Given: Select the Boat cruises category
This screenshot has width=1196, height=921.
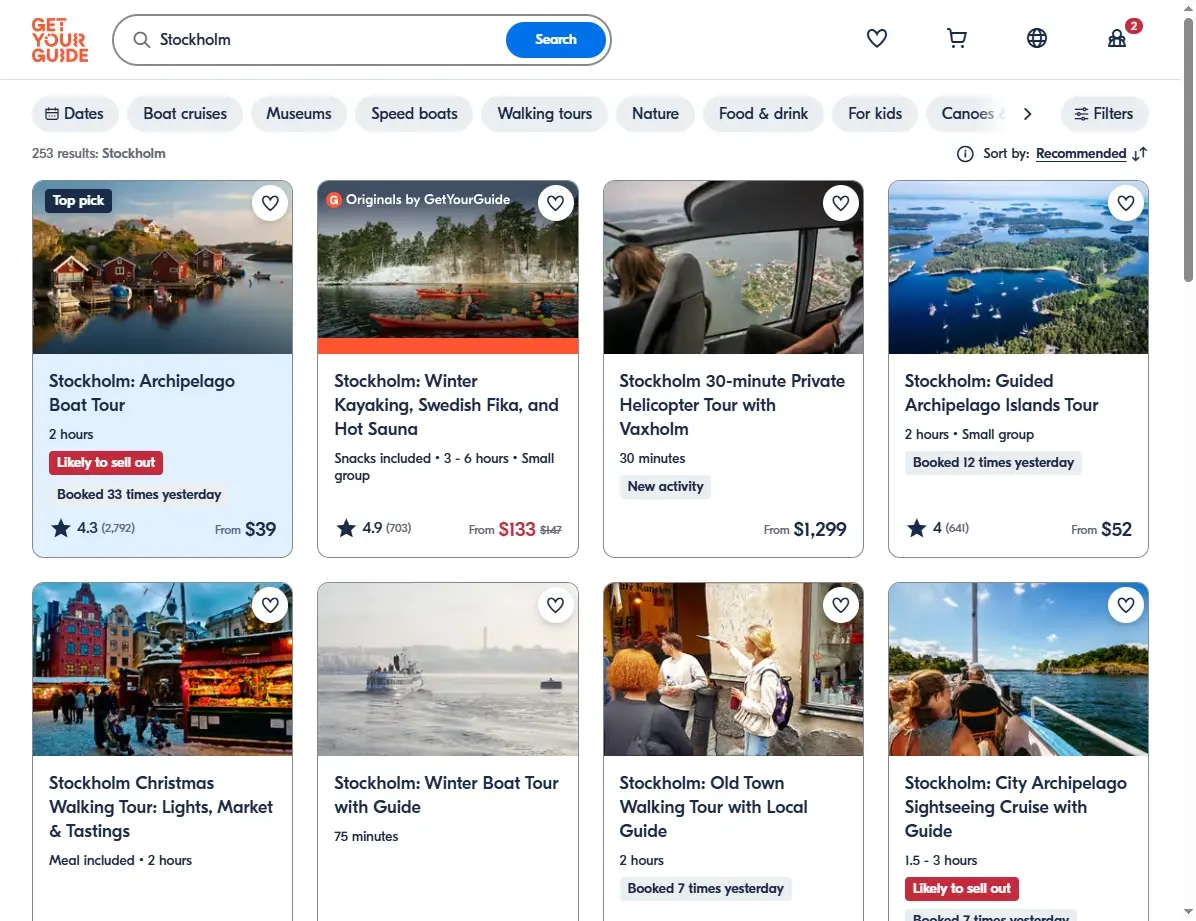Looking at the screenshot, I should pyautogui.click(x=185, y=114).
